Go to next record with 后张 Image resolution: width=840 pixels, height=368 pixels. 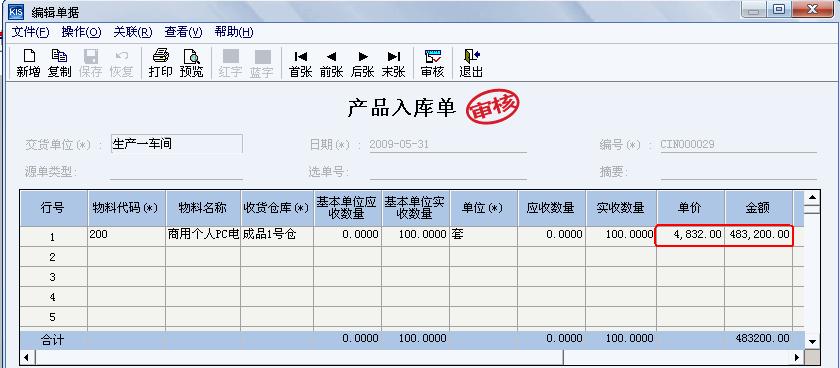point(363,63)
